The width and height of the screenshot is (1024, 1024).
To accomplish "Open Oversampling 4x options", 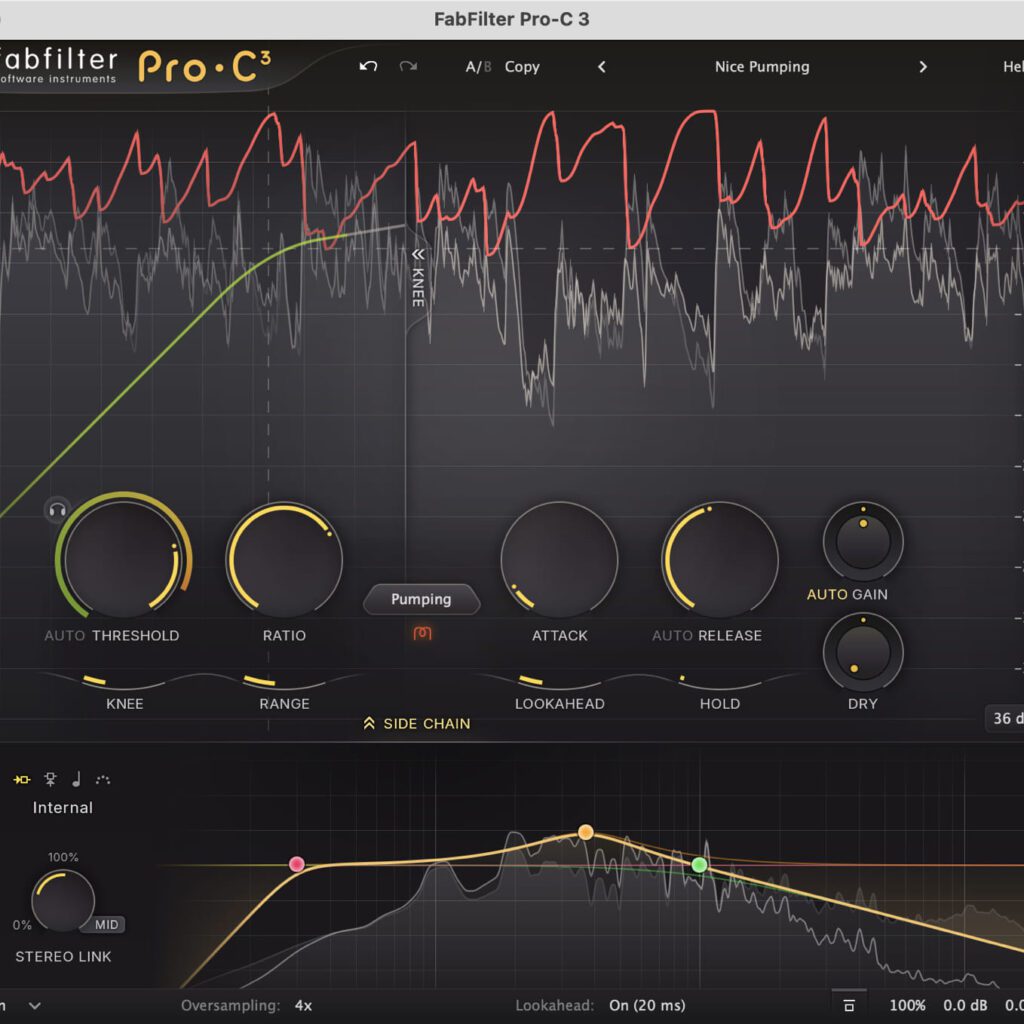I will tap(303, 1005).
